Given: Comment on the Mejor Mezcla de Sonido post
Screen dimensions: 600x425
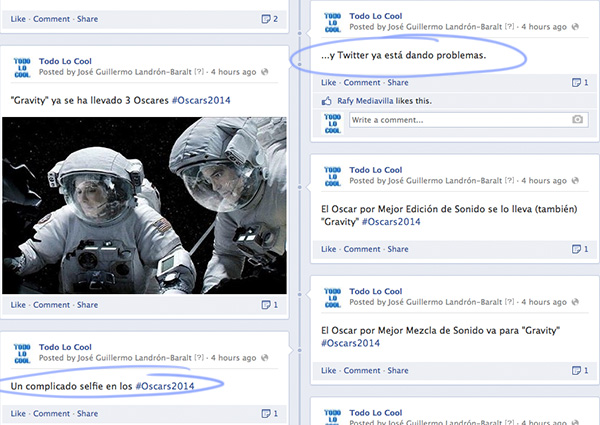Looking at the screenshot, I should click(362, 370).
